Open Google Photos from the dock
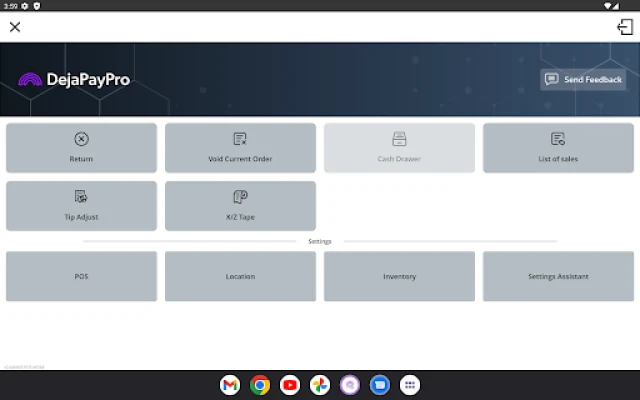This screenshot has height=400, width=640. [x=320, y=385]
